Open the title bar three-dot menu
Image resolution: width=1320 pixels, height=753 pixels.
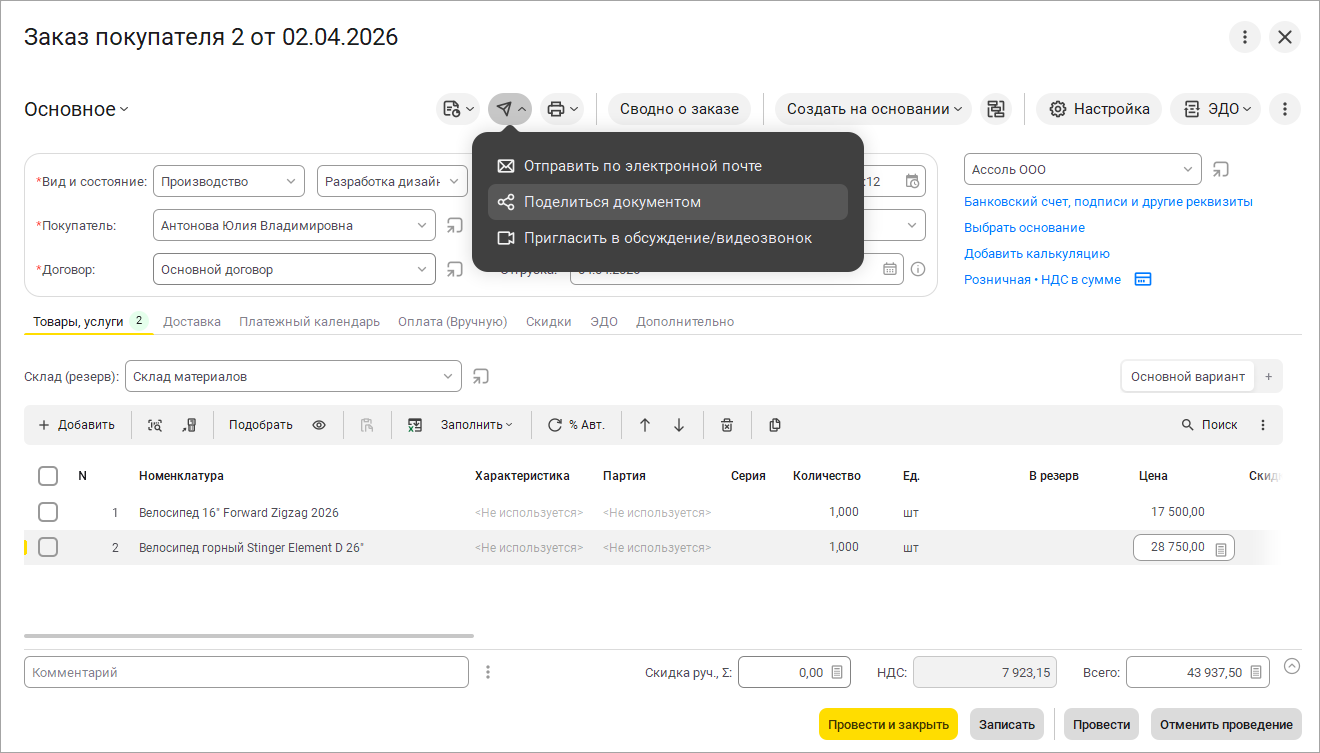coord(1245,37)
